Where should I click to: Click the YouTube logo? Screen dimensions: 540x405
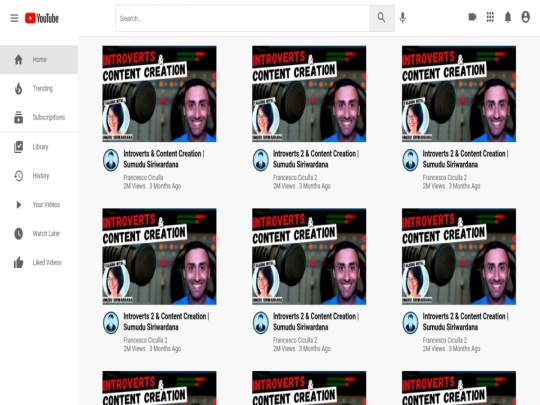tap(42, 18)
